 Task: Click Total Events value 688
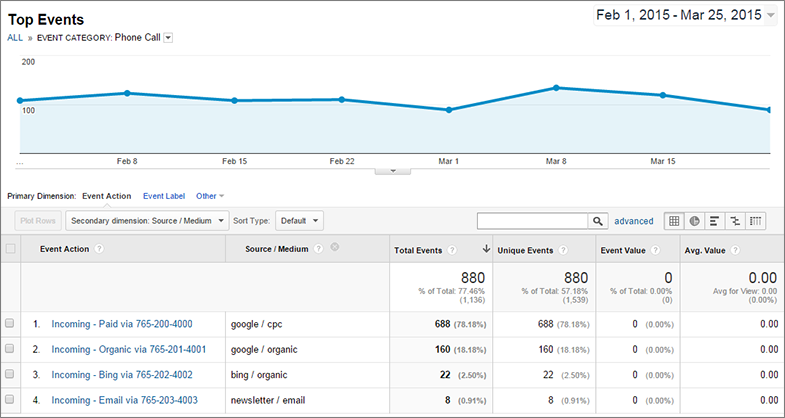pos(443,324)
